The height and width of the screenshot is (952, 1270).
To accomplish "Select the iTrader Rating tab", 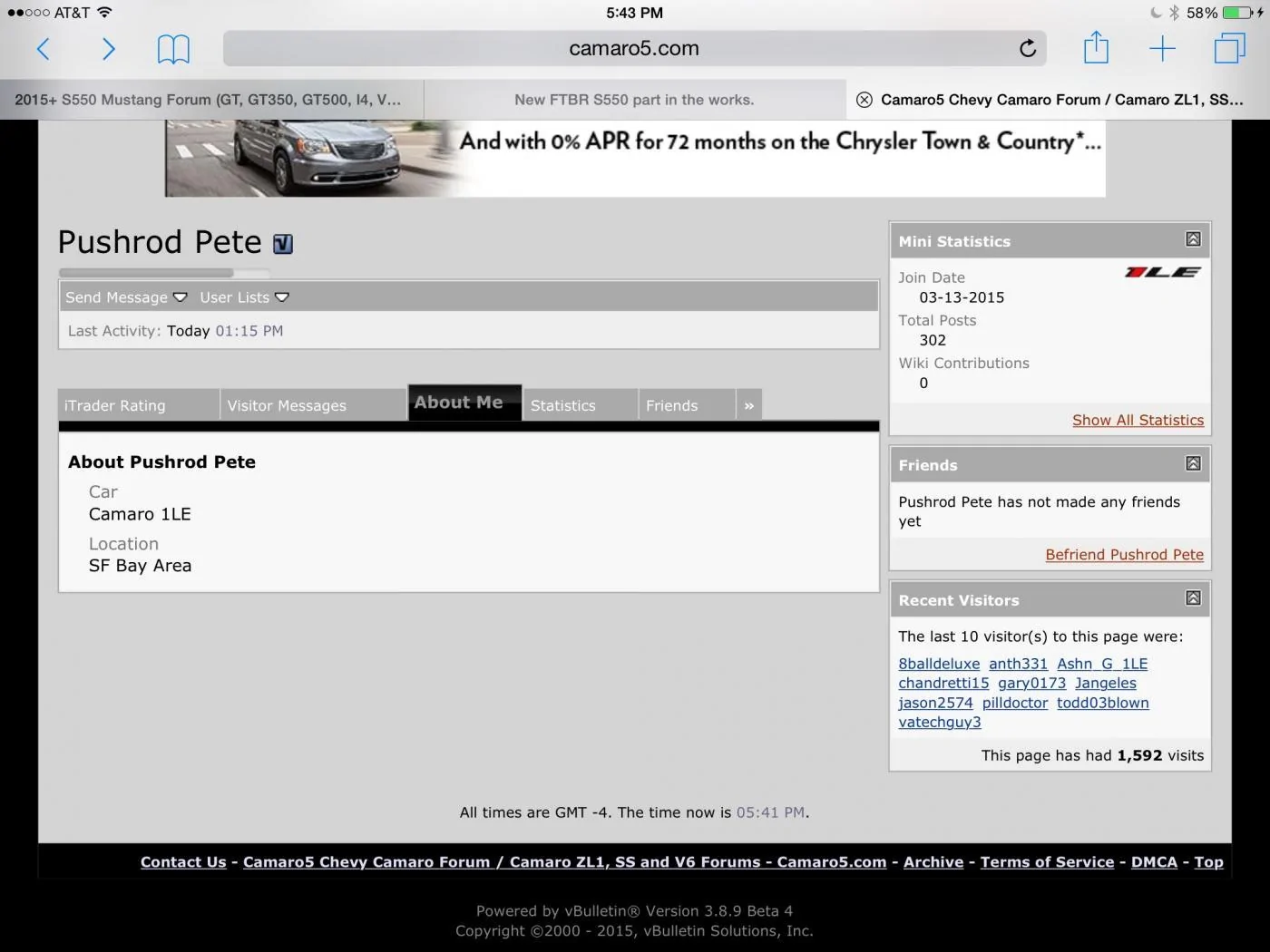I will coord(139,405).
